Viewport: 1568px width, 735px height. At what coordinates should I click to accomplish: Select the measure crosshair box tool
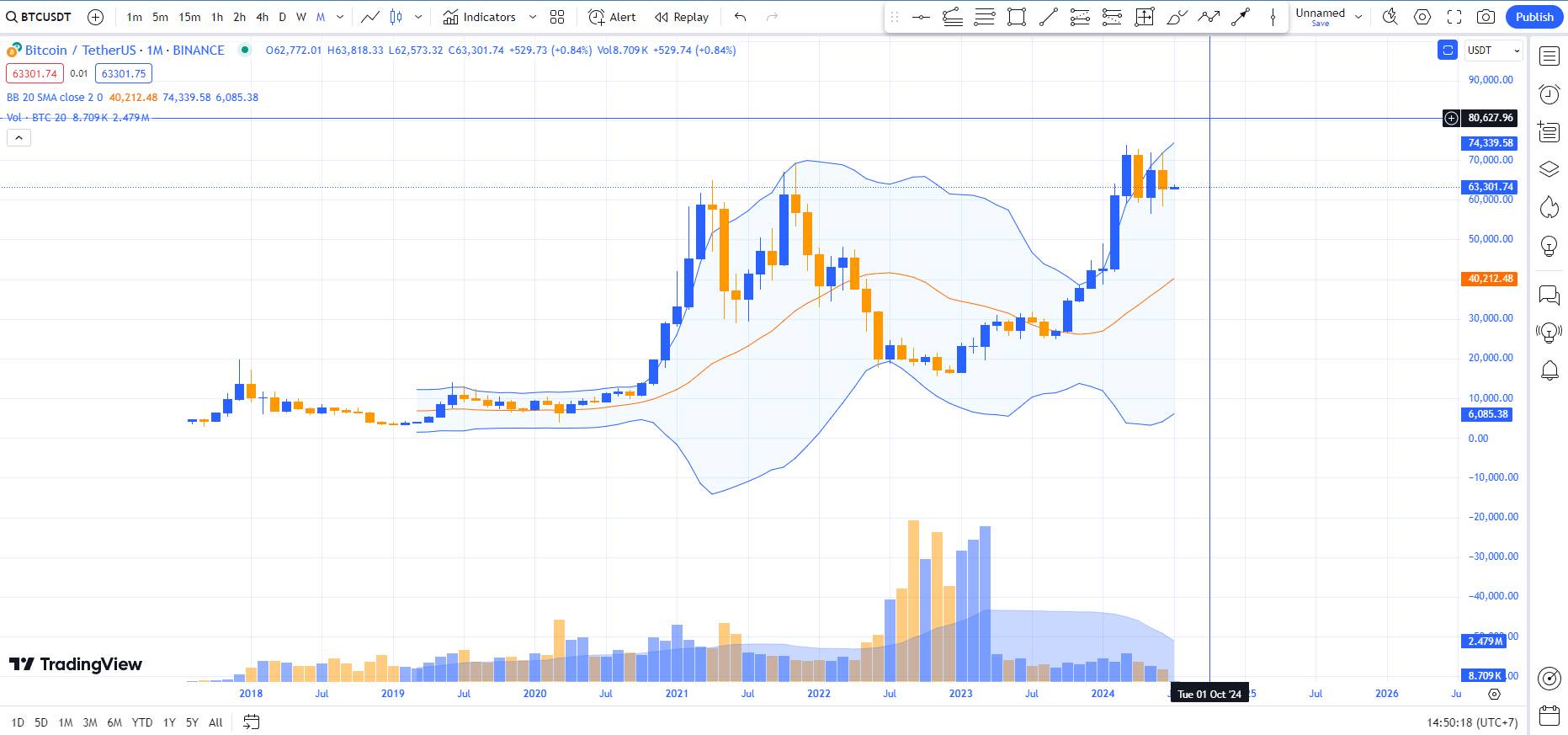(x=1145, y=17)
